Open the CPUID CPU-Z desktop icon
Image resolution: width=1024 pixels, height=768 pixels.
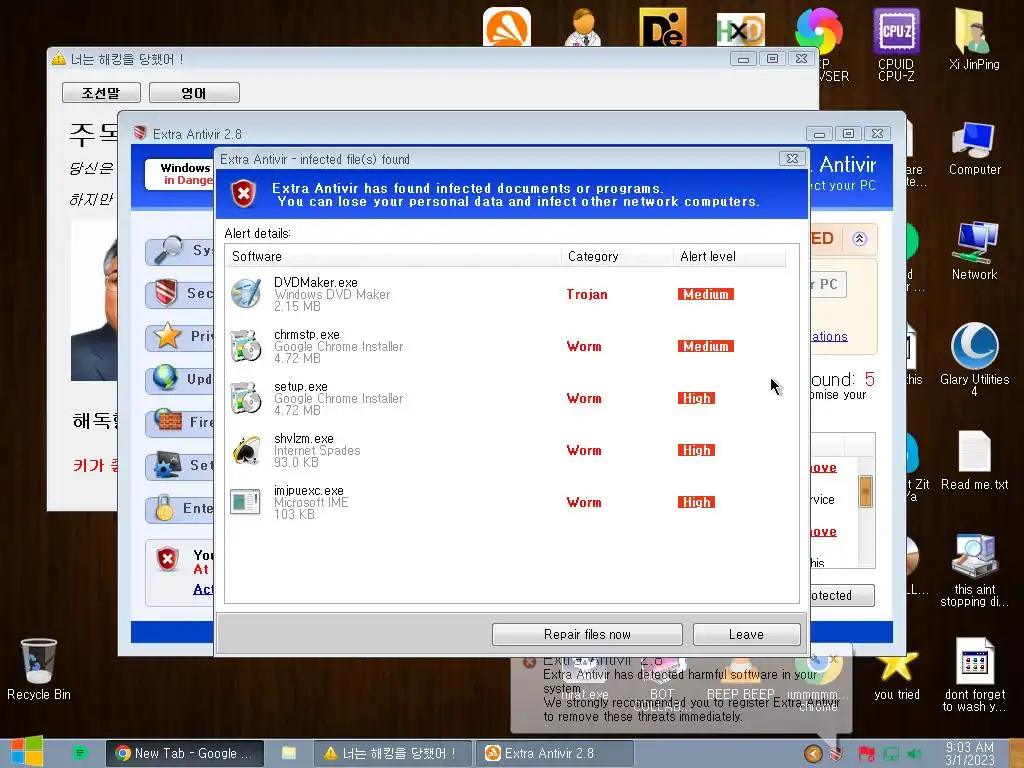pyautogui.click(x=896, y=44)
